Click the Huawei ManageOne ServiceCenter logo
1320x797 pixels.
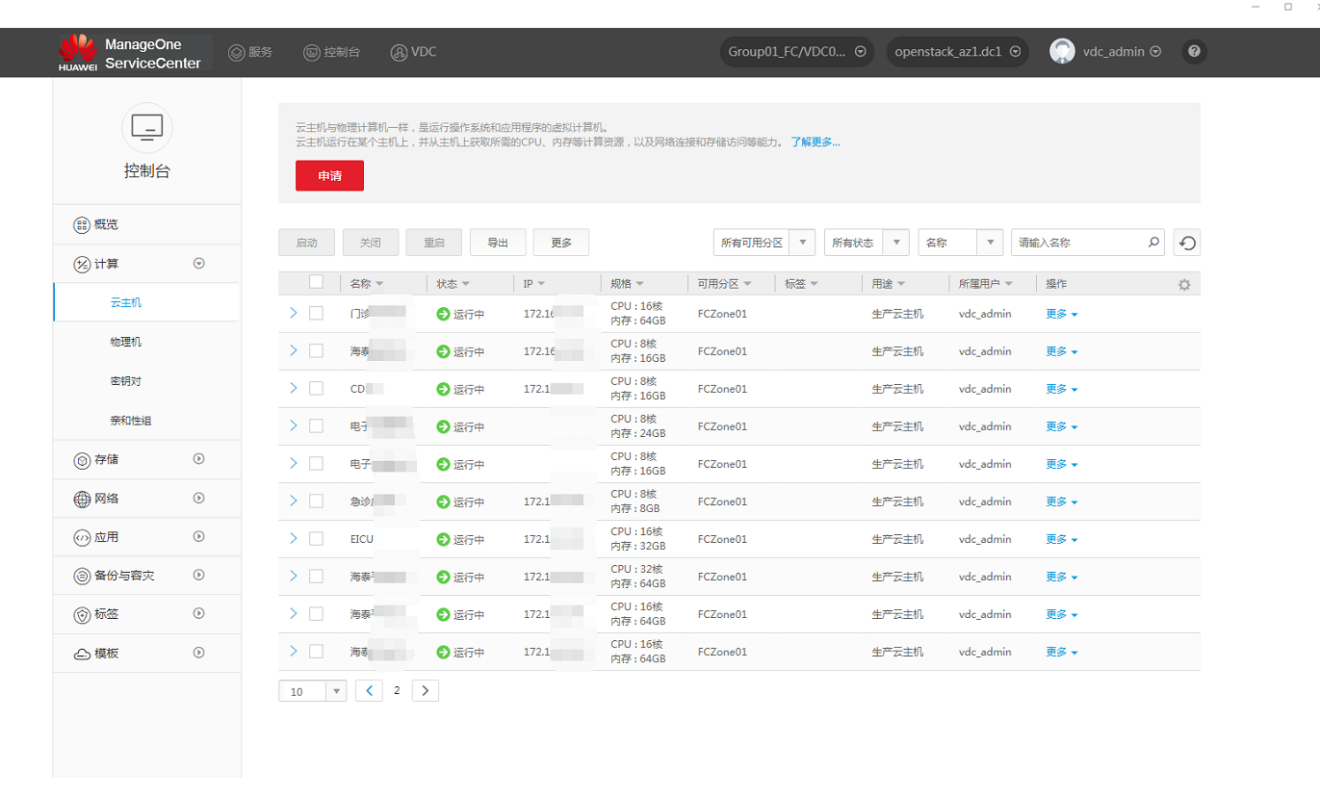[x=130, y=53]
